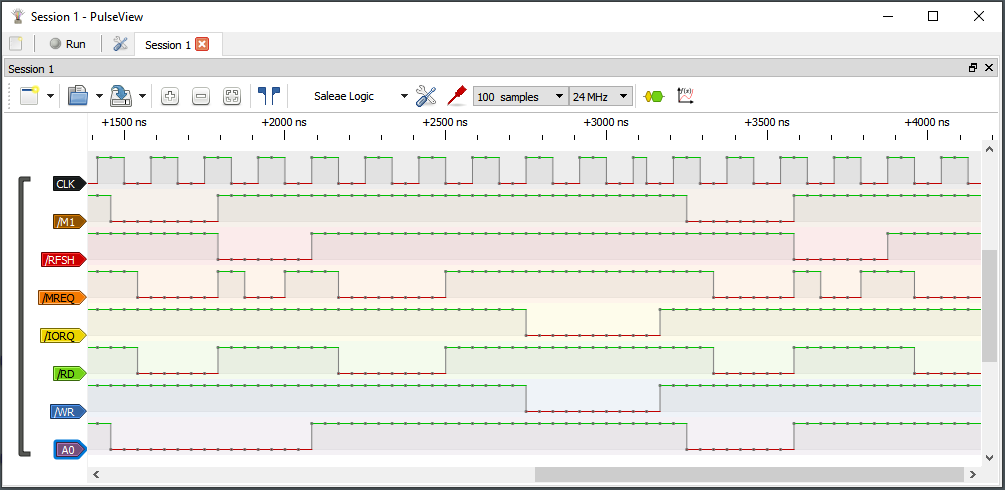
Task: Click the configure channels probe icon
Action: 457,96
